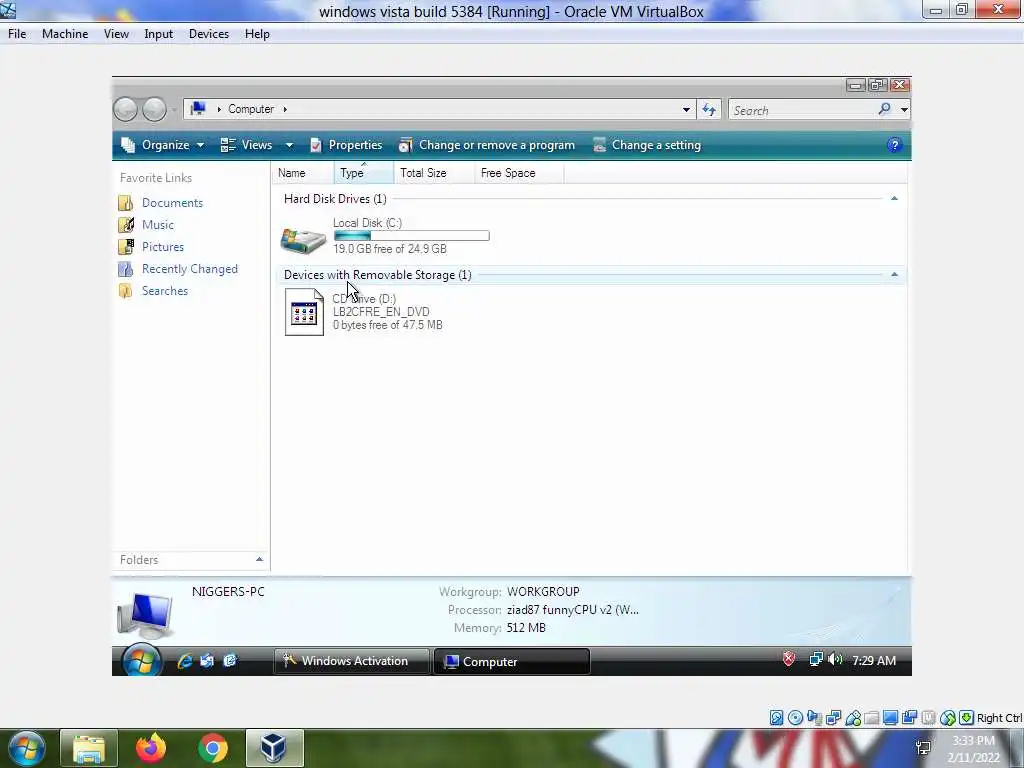Screen dimensions: 1024x768
Task: Open Searches favorite link
Action: click(x=165, y=291)
